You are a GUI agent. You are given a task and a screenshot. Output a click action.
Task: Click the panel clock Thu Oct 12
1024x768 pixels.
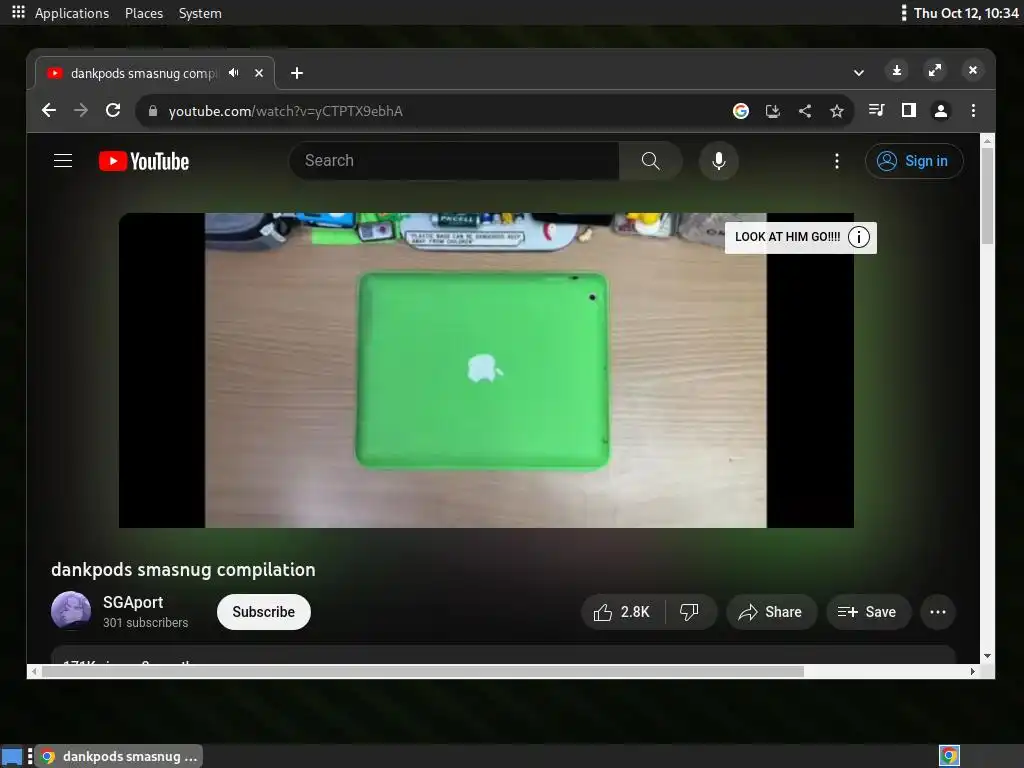click(966, 13)
